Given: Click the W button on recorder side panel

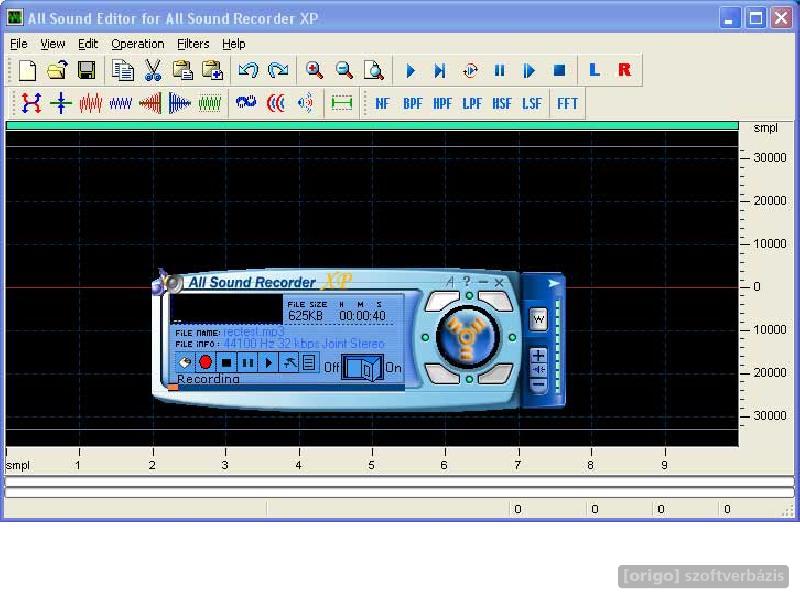Looking at the screenshot, I should [539, 320].
